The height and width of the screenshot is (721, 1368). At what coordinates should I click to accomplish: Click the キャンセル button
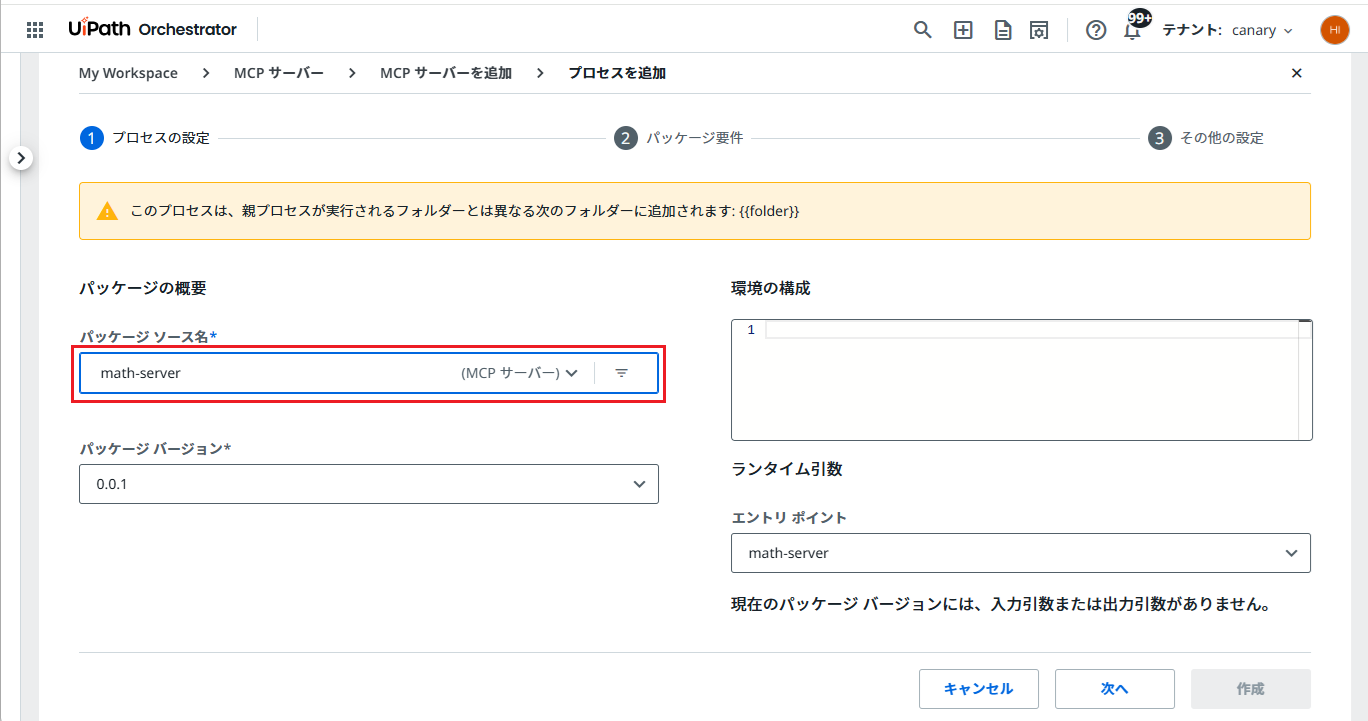coord(979,689)
